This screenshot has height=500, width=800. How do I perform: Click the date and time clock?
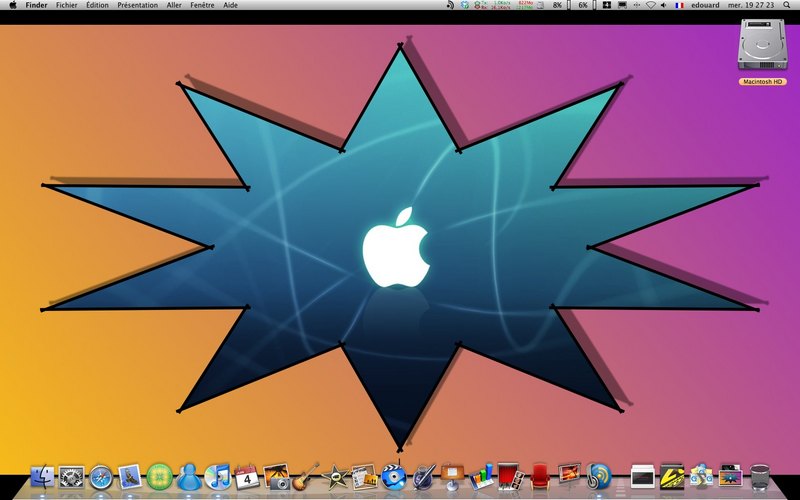point(751,5)
